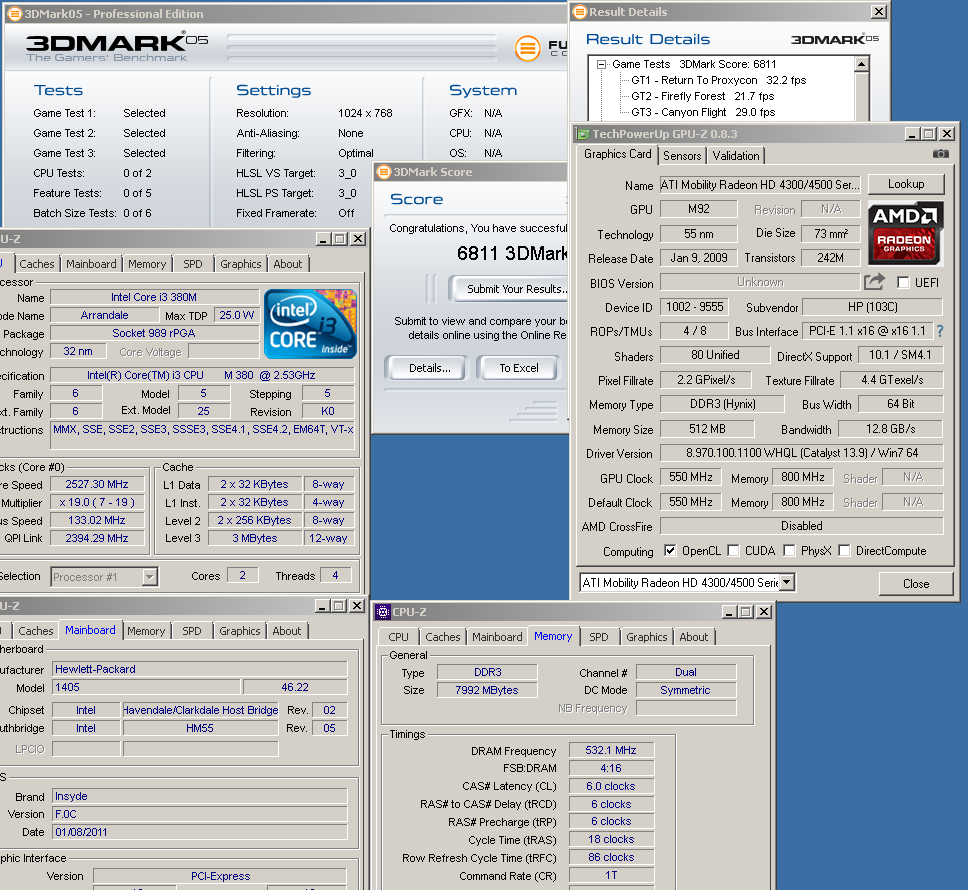
Task: Click the Southbridge HM55 field
Action: [x=200, y=728]
